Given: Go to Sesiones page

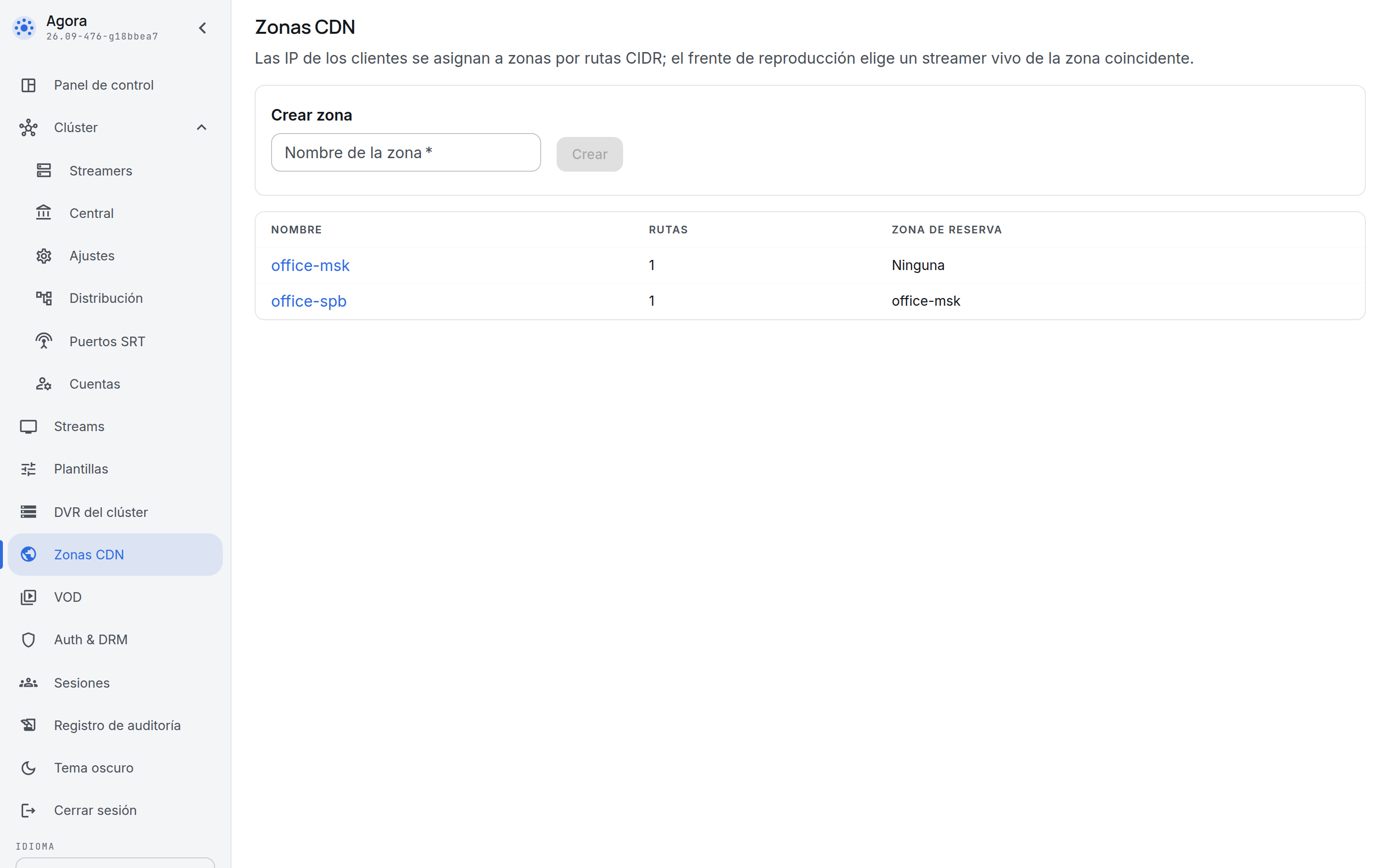Looking at the screenshot, I should click(x=115, y=682).
